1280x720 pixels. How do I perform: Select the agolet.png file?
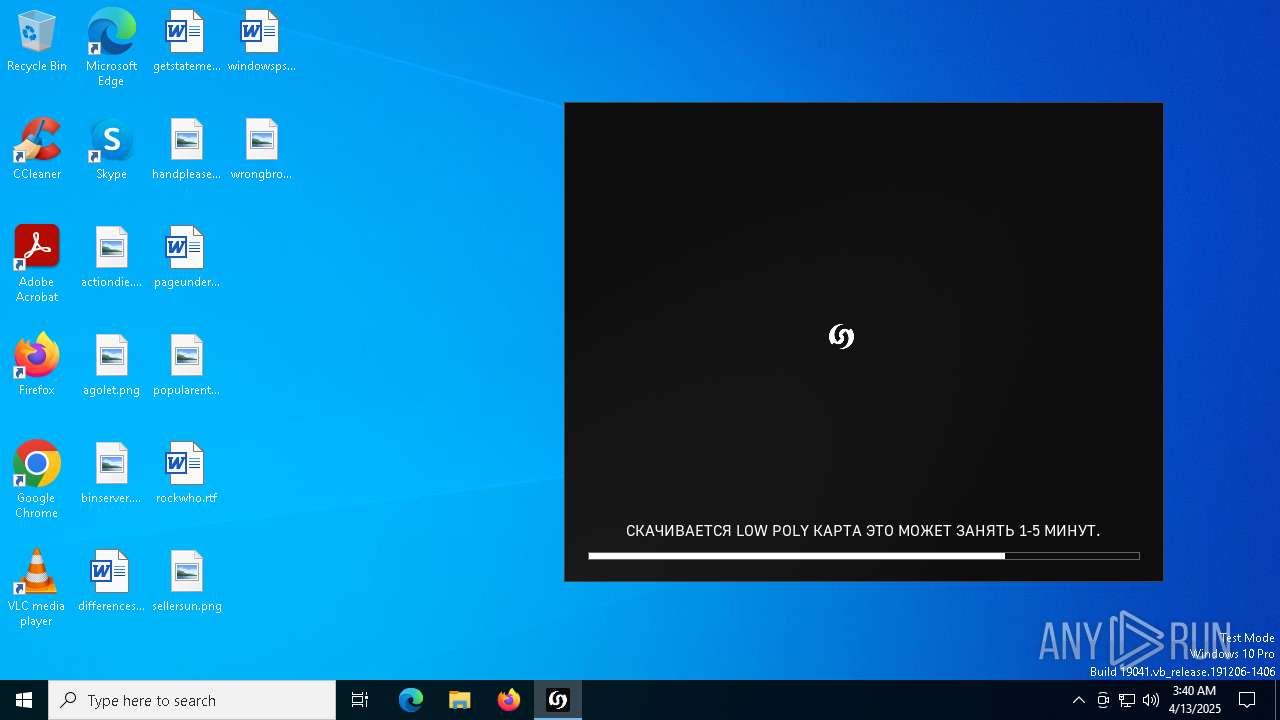tap(111, 366)
